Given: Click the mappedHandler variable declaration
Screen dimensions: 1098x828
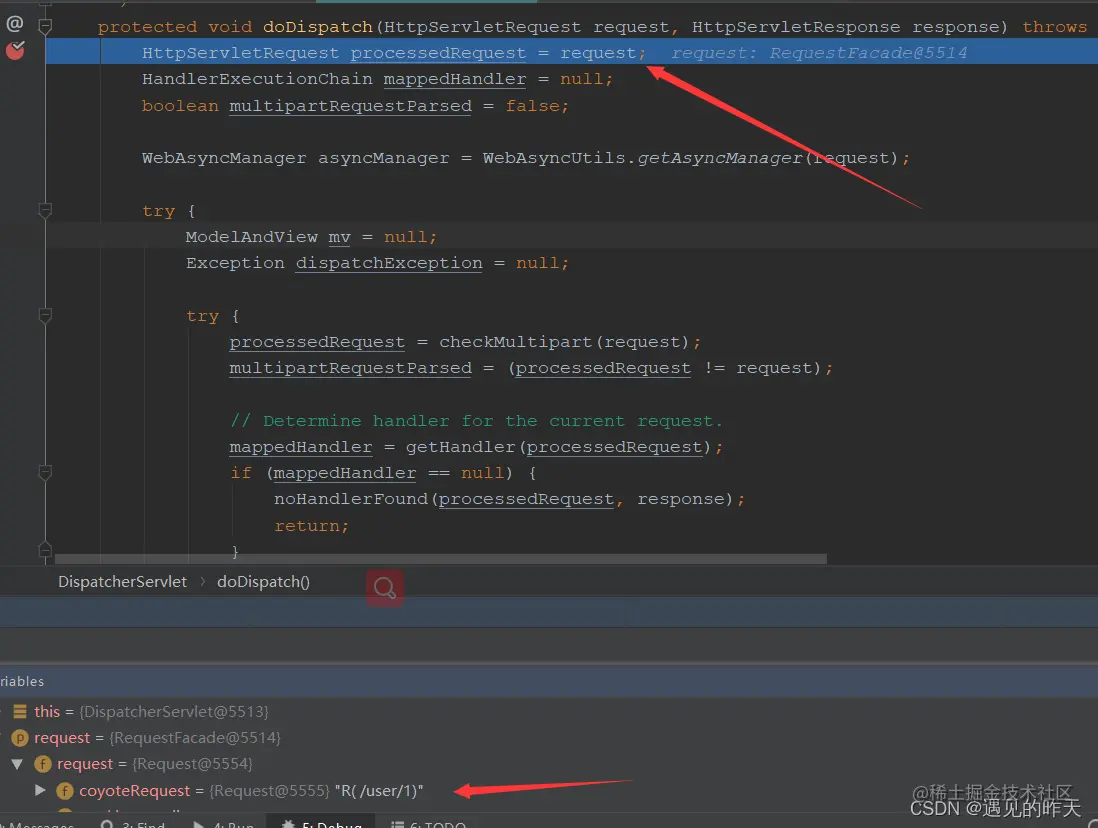Looking at the screenshot, I should pos(454,79).
